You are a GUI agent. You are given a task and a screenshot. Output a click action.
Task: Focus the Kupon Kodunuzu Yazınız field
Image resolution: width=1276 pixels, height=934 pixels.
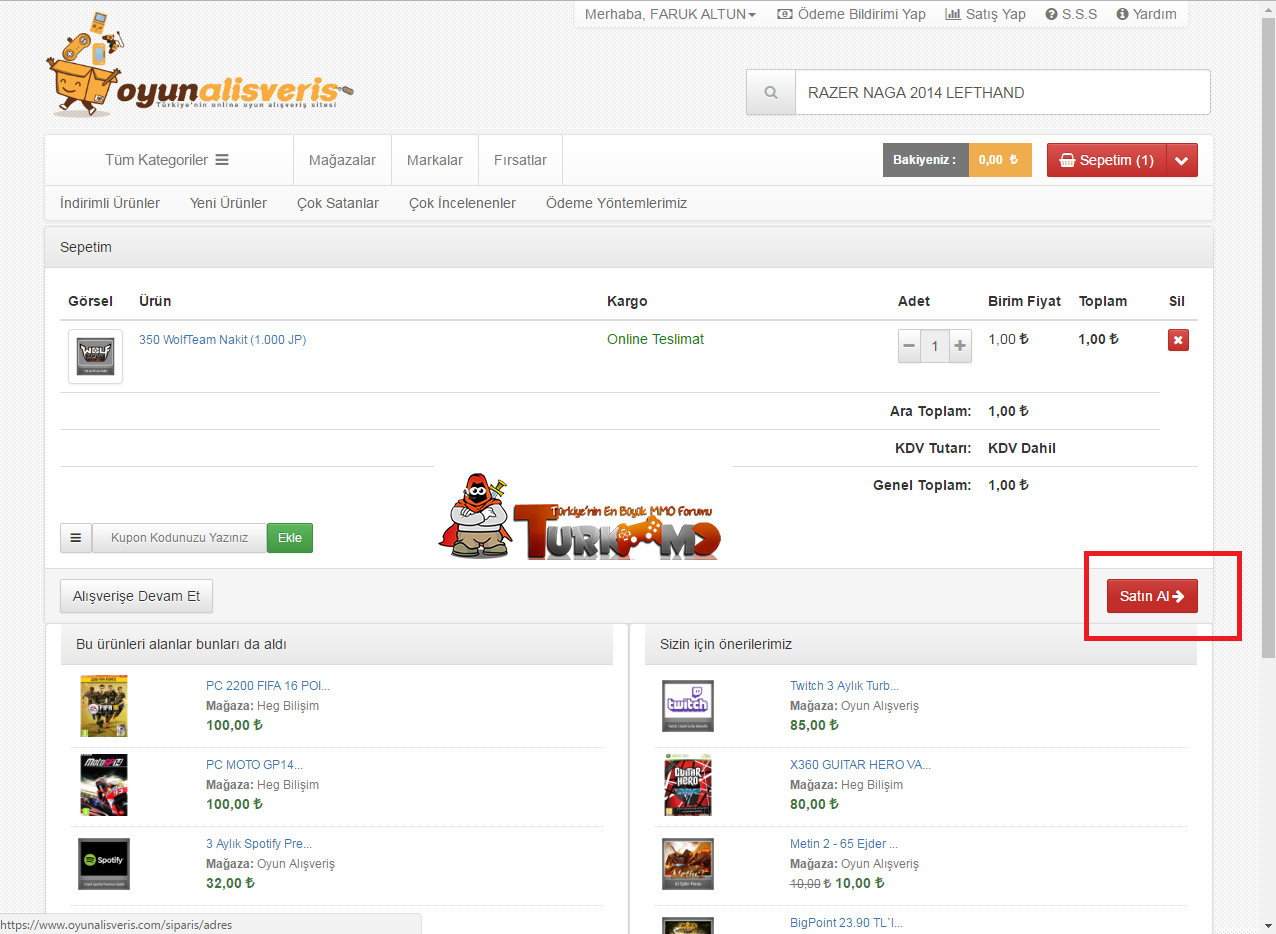[179, 538]
